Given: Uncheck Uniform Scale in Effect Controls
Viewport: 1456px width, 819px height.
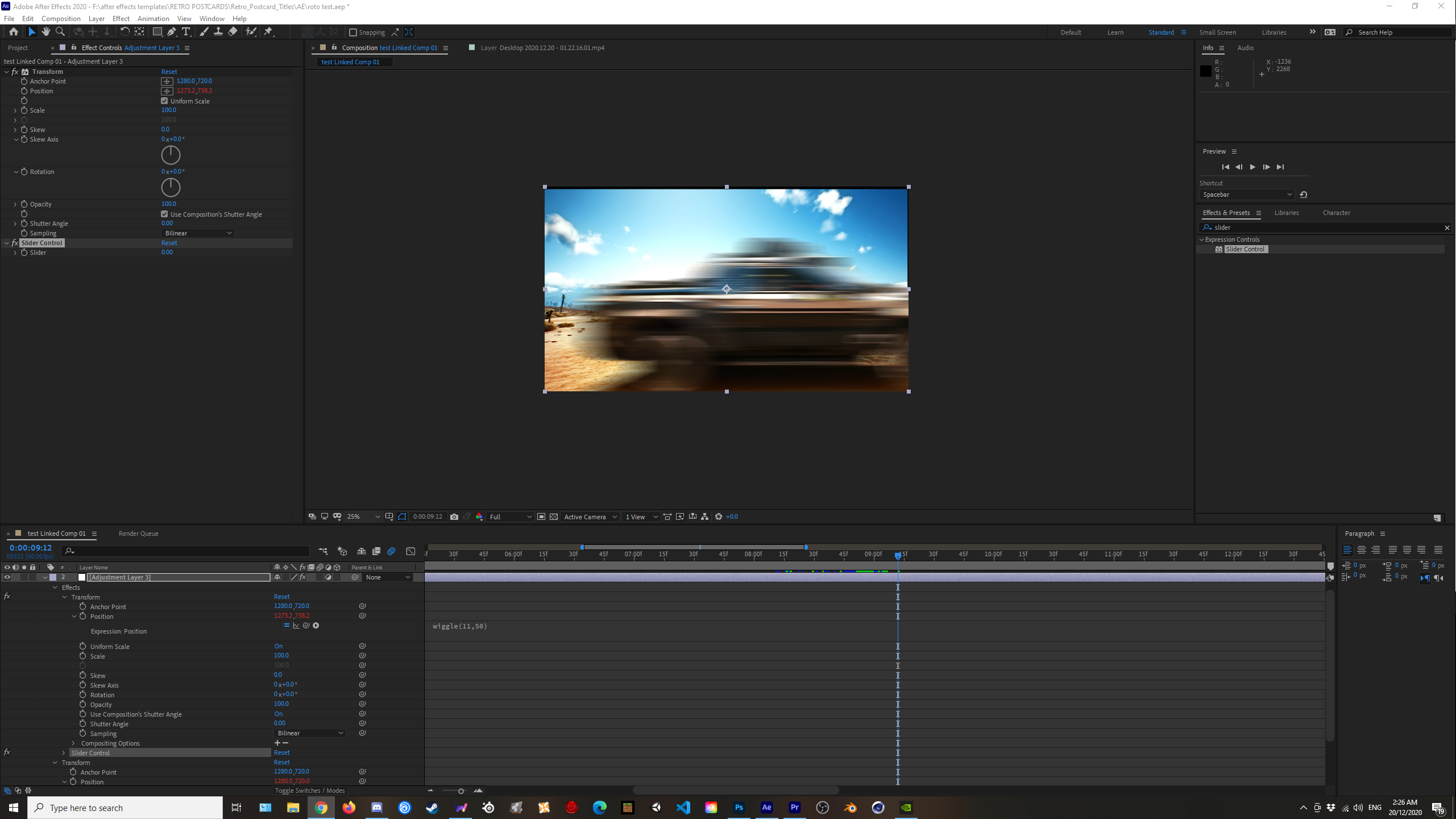Looking at the screenshot, I should click(x=164, y=100).
